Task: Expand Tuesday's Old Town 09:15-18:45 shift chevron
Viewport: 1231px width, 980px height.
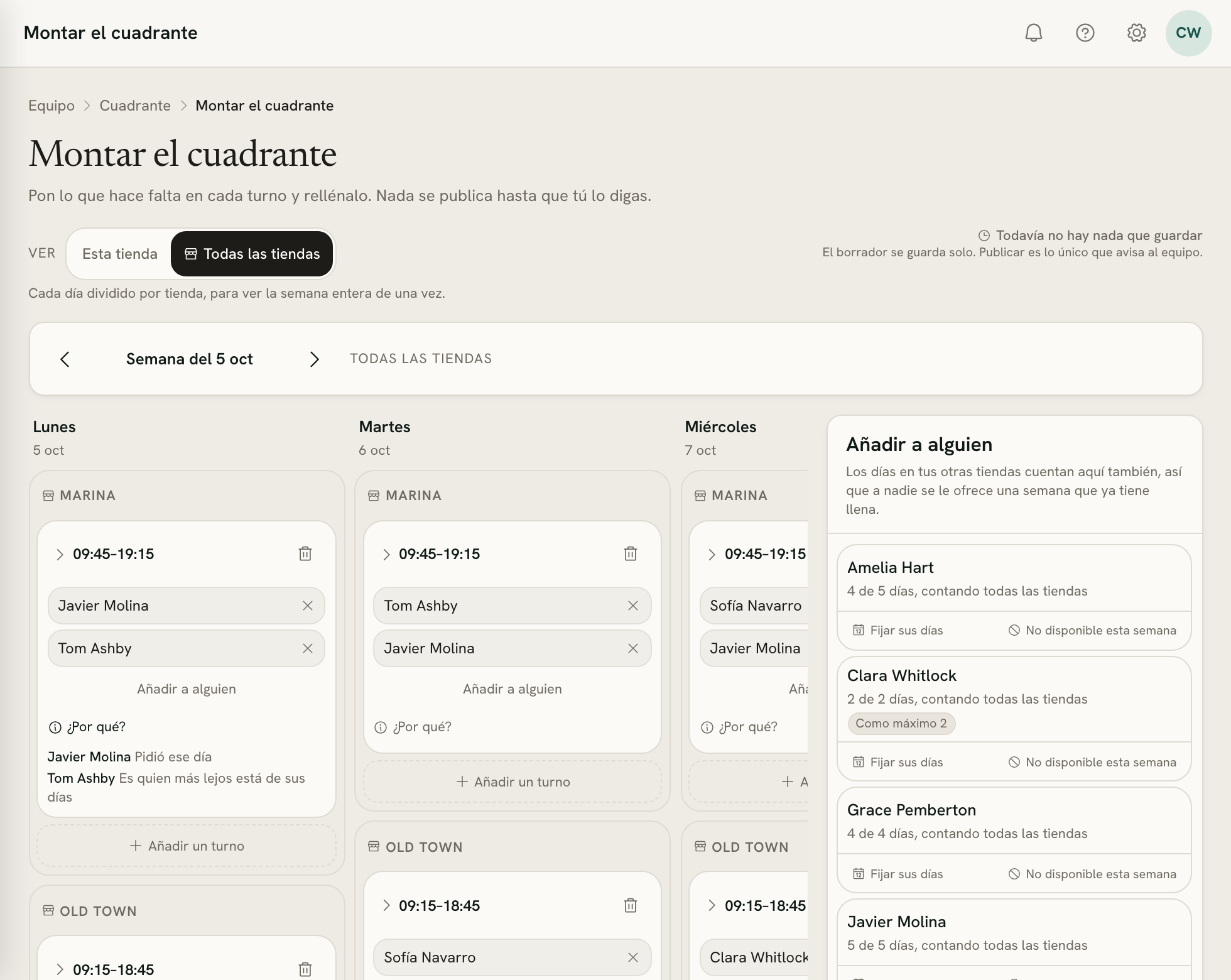Action: coord(386,906)
